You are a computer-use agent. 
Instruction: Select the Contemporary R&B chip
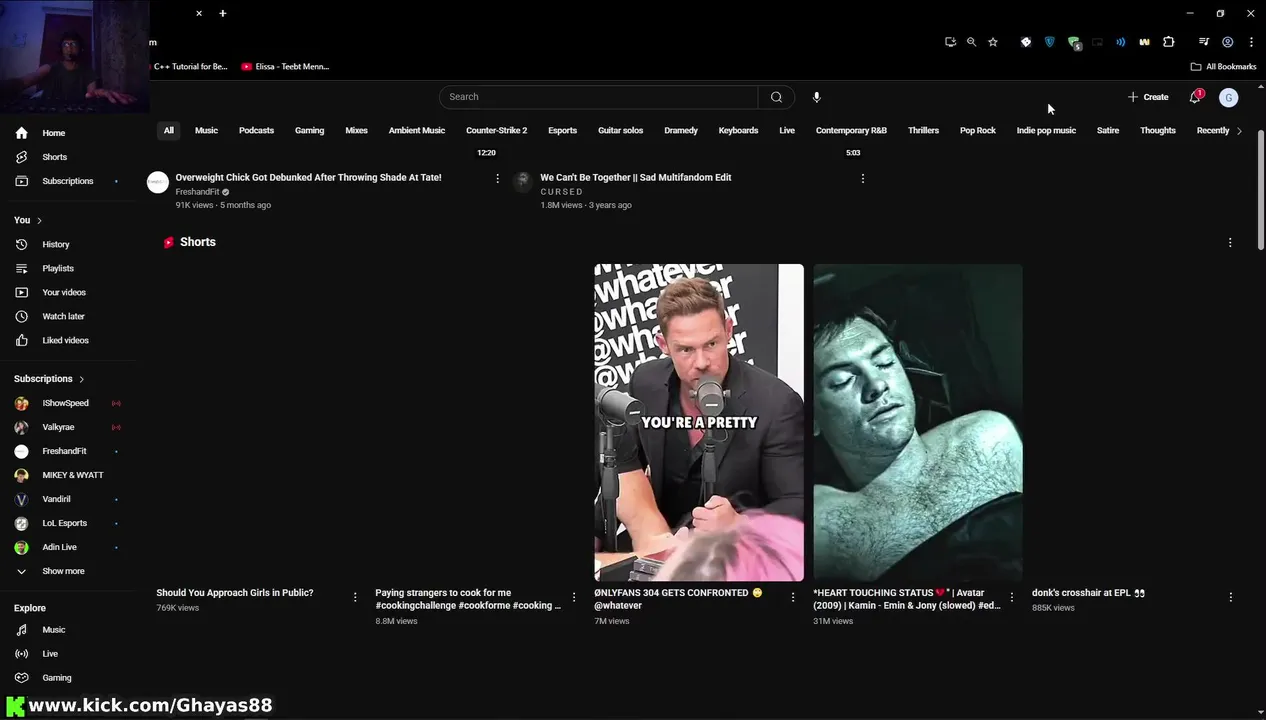[851, 130]
